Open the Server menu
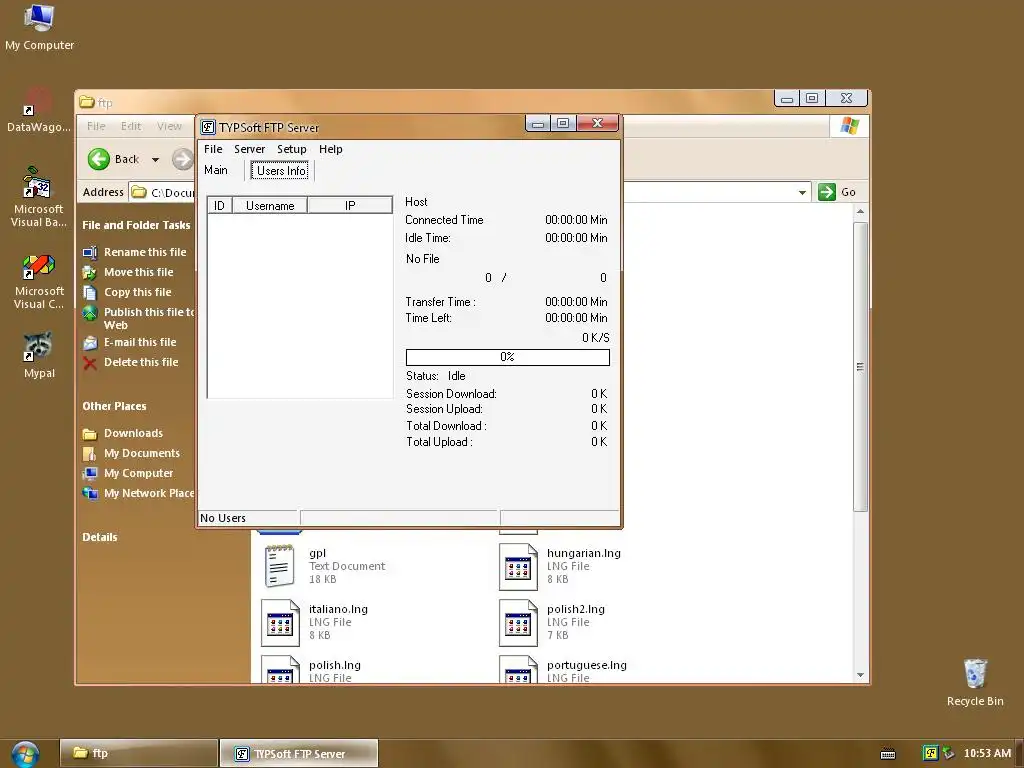1024x768 pixels. [x=249, y=149]
